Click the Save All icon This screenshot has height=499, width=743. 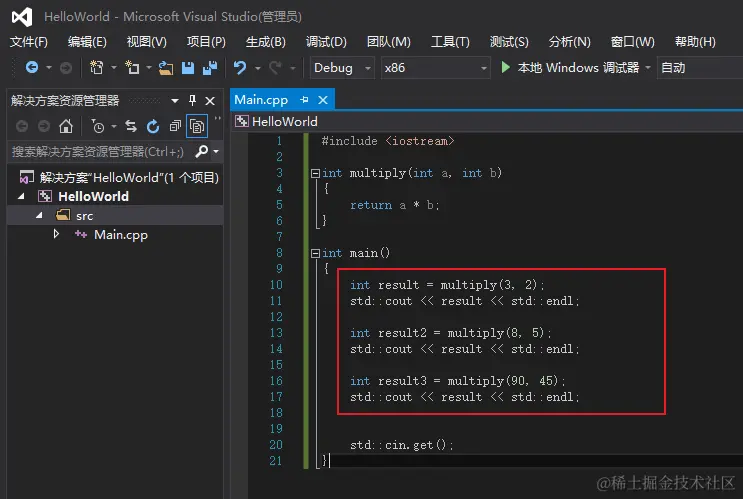(x=210, y=68)
